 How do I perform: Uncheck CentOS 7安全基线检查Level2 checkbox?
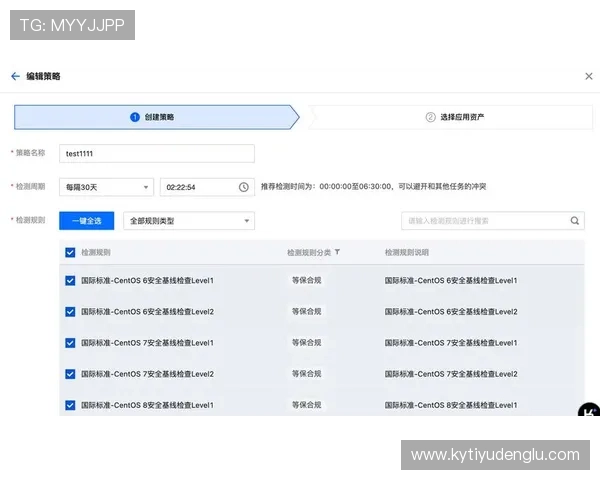click(70, 374)
